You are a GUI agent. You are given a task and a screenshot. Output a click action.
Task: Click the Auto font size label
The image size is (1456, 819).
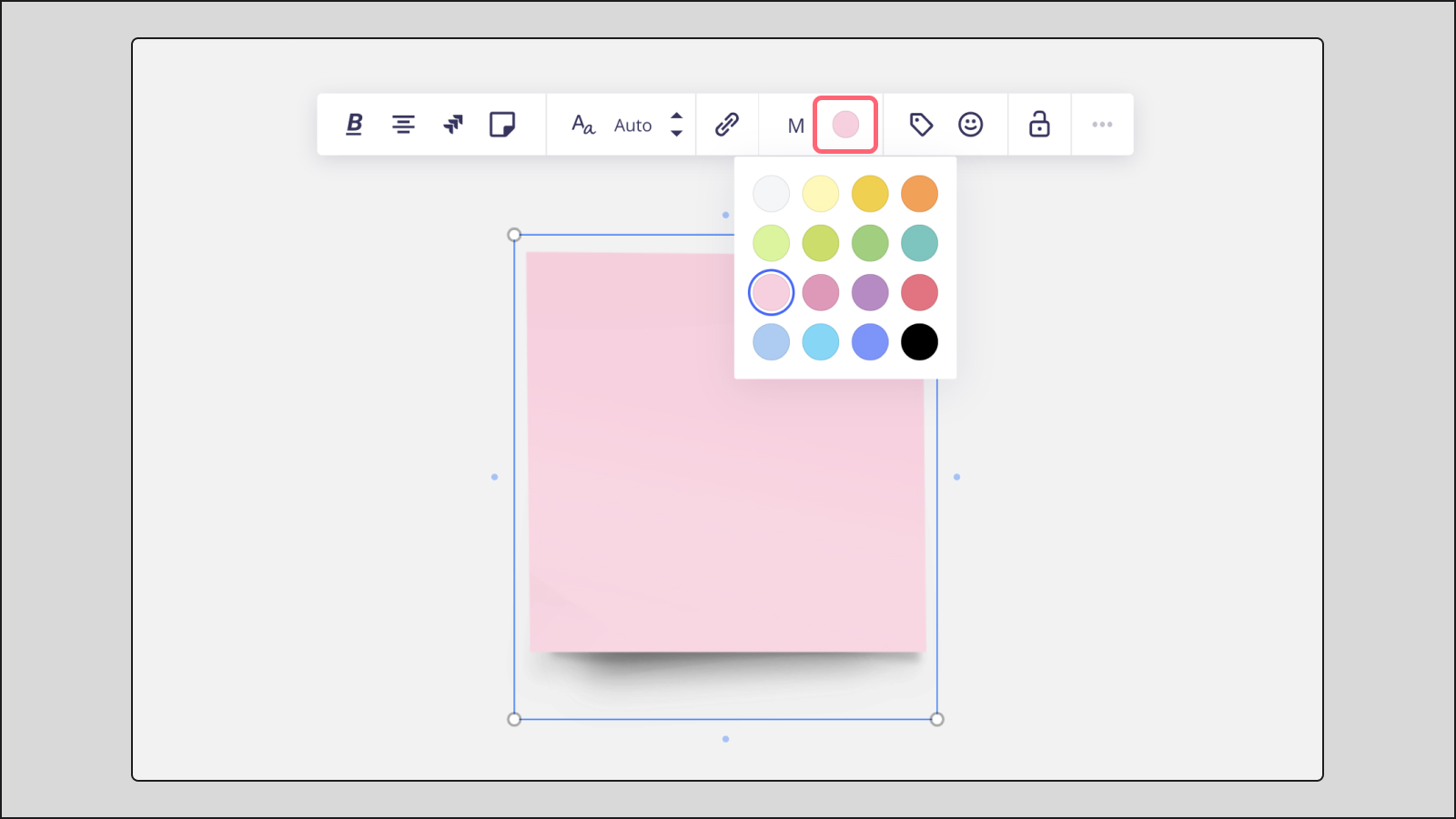coord(632,125)
